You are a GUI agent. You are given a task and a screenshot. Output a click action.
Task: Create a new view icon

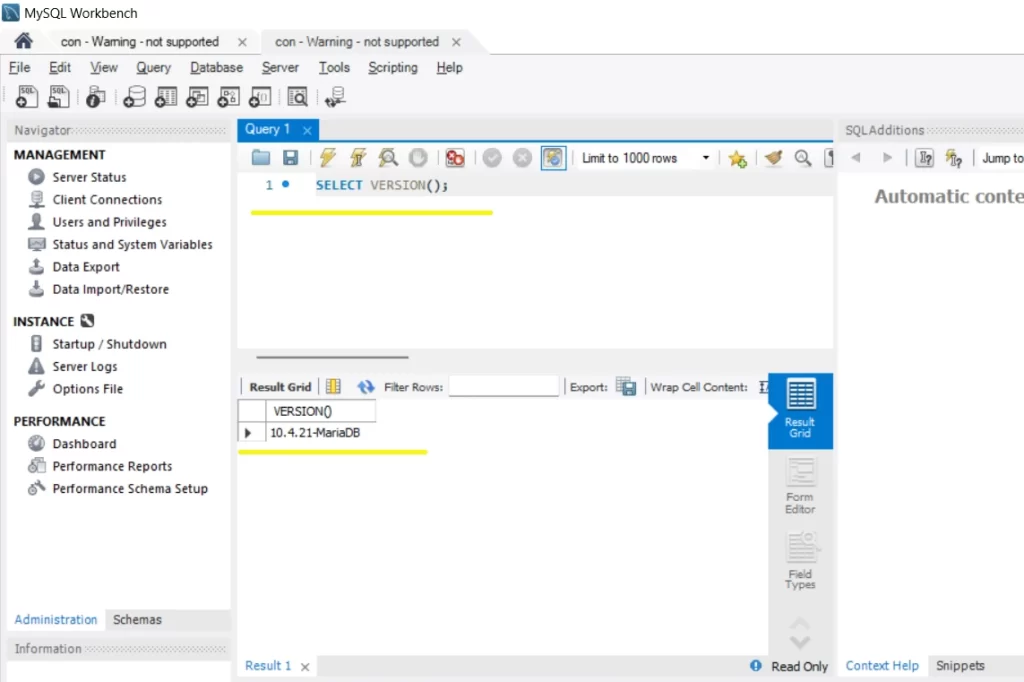[x=197, y=97]
